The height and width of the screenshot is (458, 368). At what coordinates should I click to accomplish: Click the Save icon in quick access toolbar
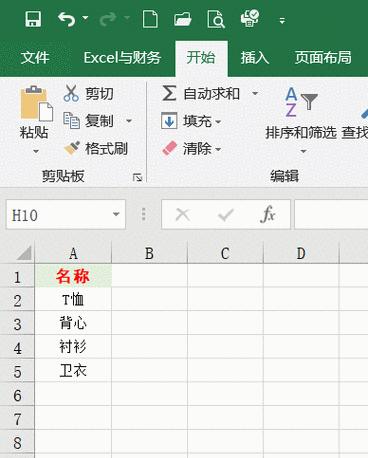33,19
